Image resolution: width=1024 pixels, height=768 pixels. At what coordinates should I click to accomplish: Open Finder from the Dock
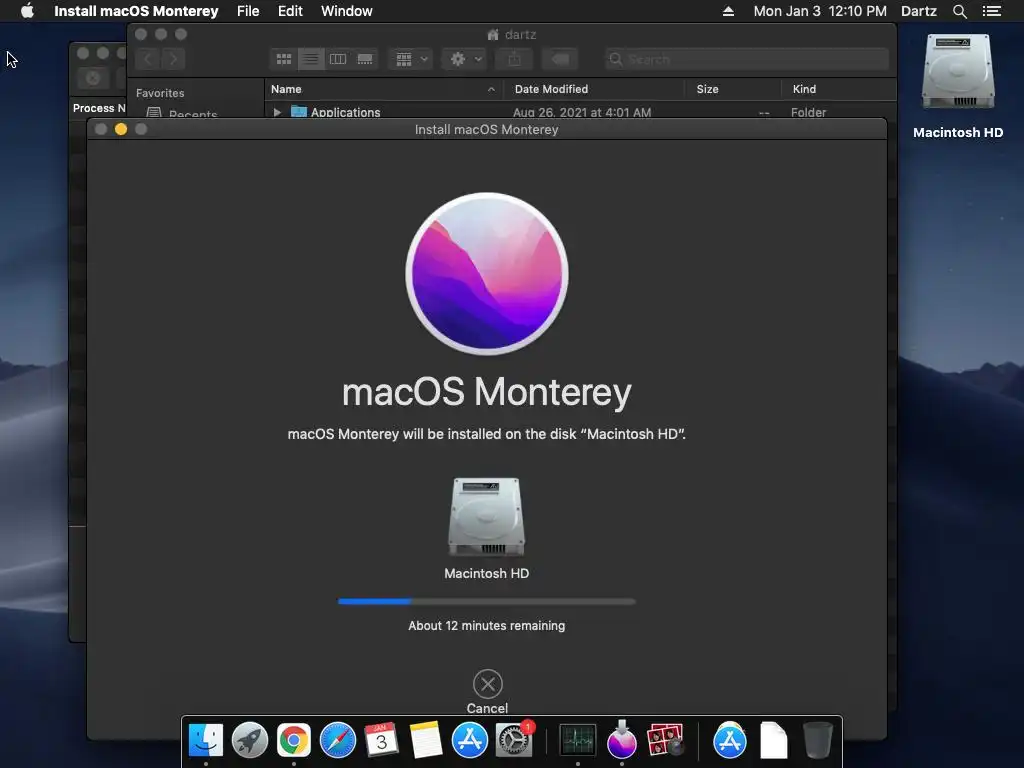coord(206,741)
